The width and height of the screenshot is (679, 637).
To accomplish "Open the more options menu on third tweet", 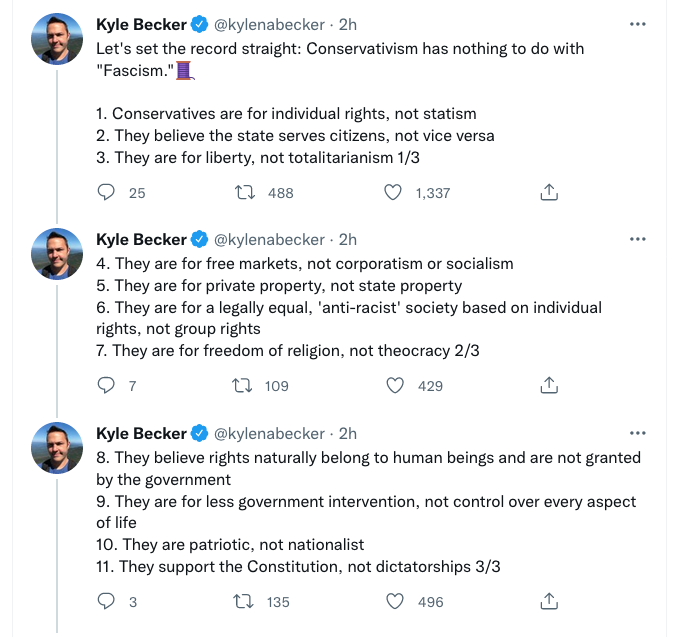I will pyautogui.click(x=638, y=433).
